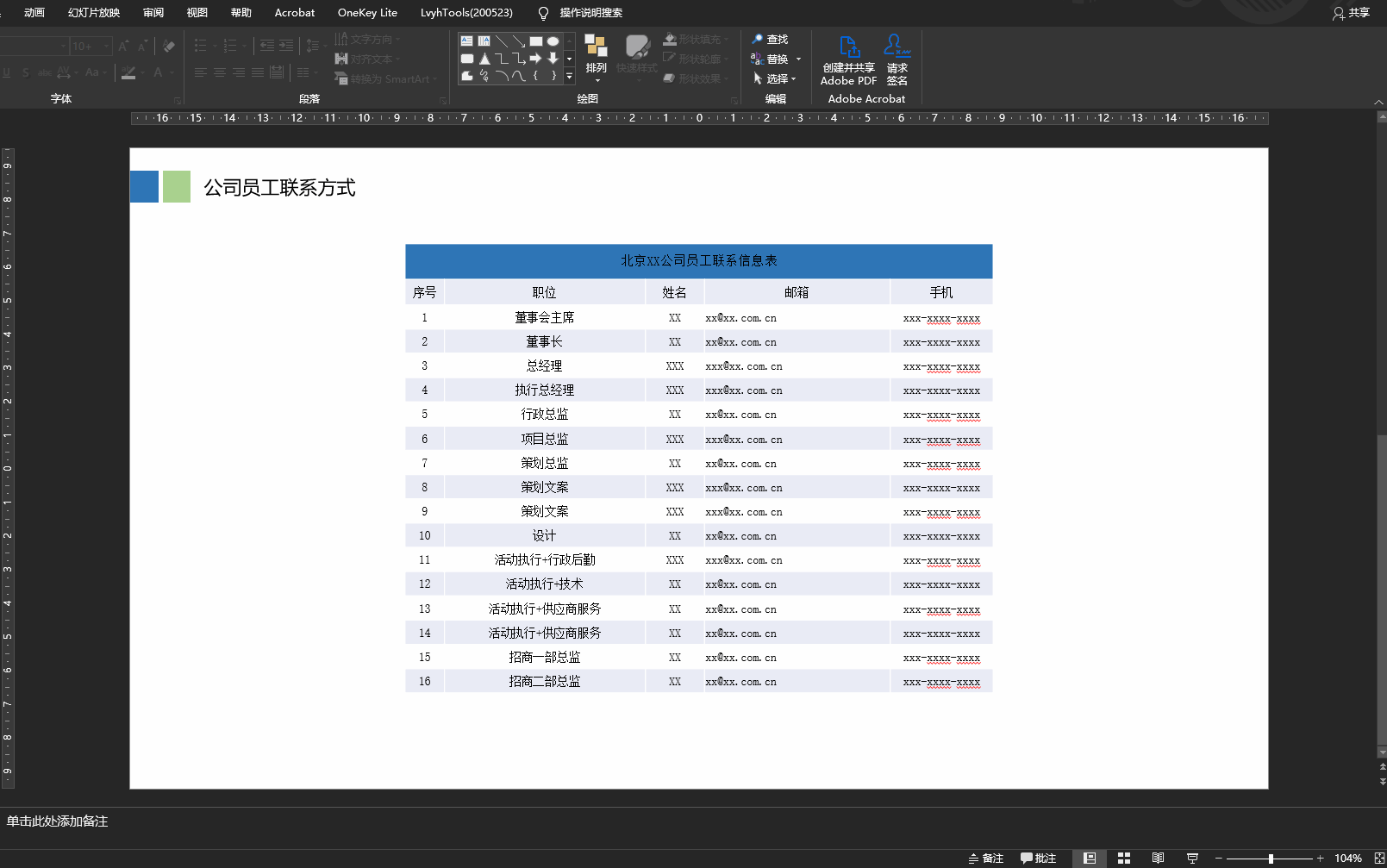Switch to reading view
Screen dimensions: 1387x868
coord(1158,859)
